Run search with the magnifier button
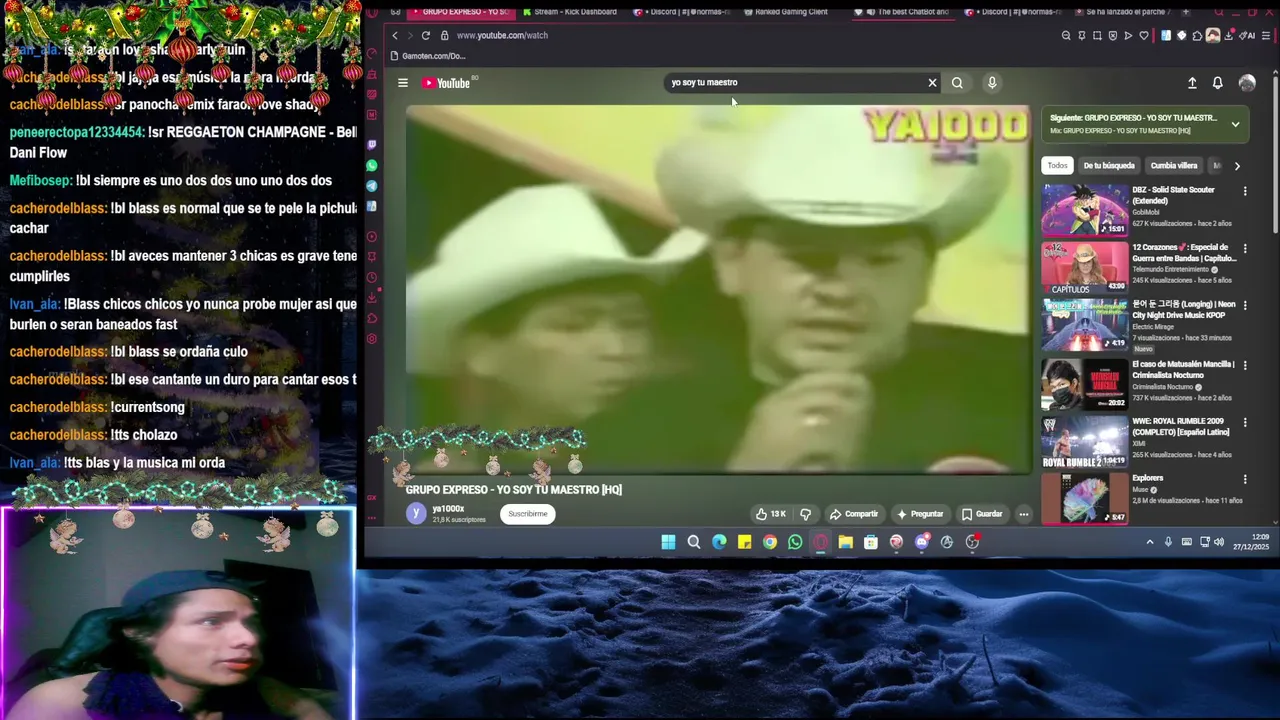Image resolution: width=1280 pixels, height=720 pixels. tap(957, 83)
